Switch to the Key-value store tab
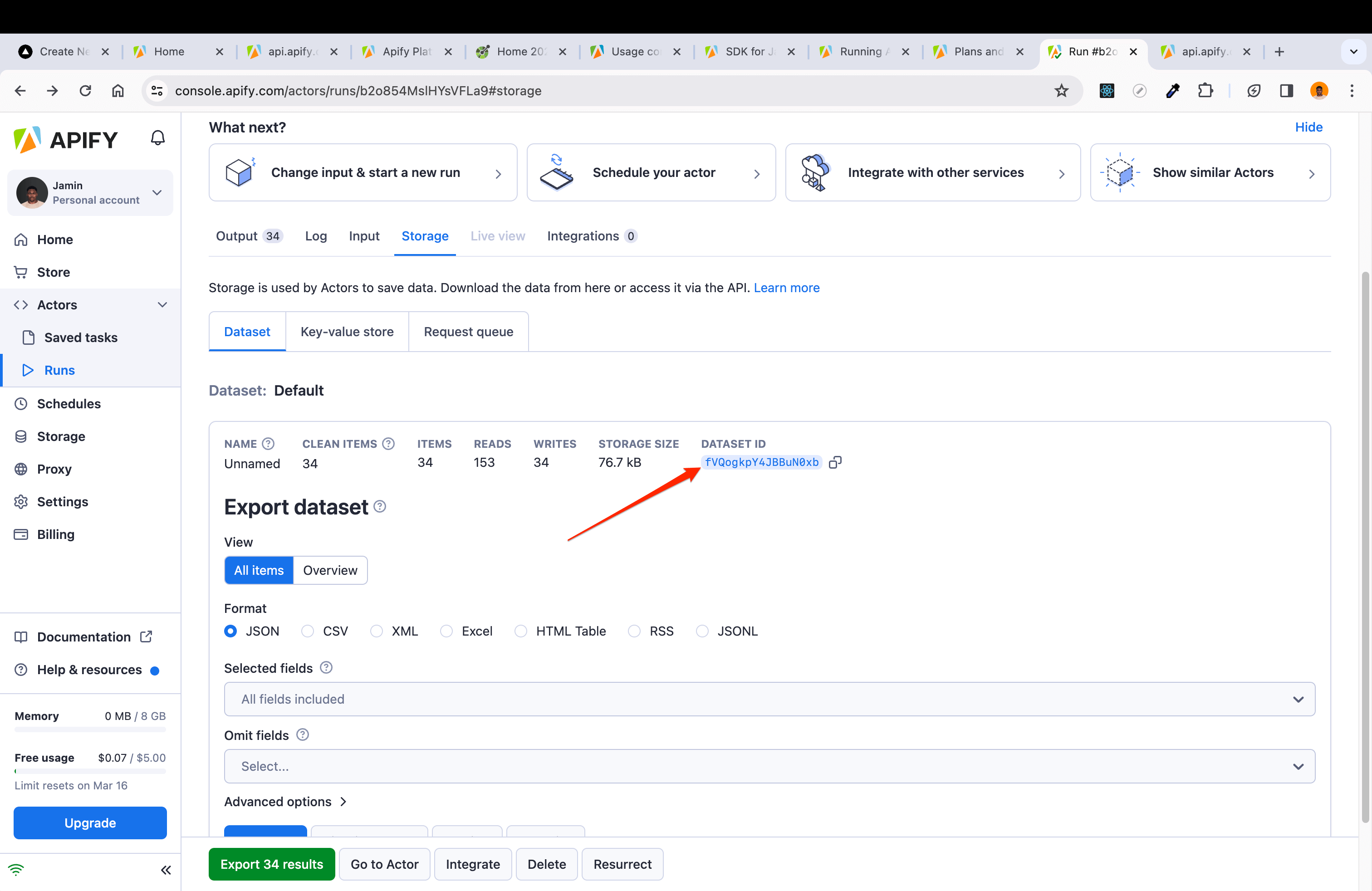This screenshot has height=891, width=1372. click(347, 331)
